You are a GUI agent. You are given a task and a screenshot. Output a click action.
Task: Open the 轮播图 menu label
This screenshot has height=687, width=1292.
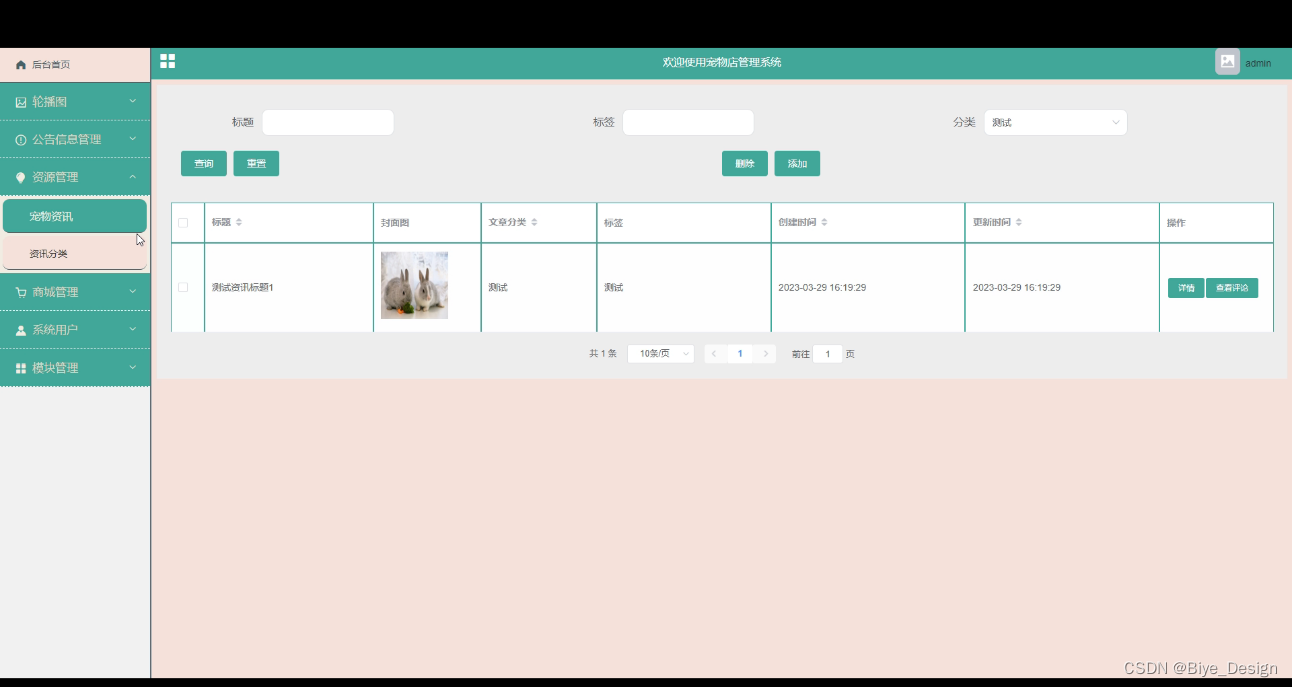pyautogui.click(x=50, y=102)
